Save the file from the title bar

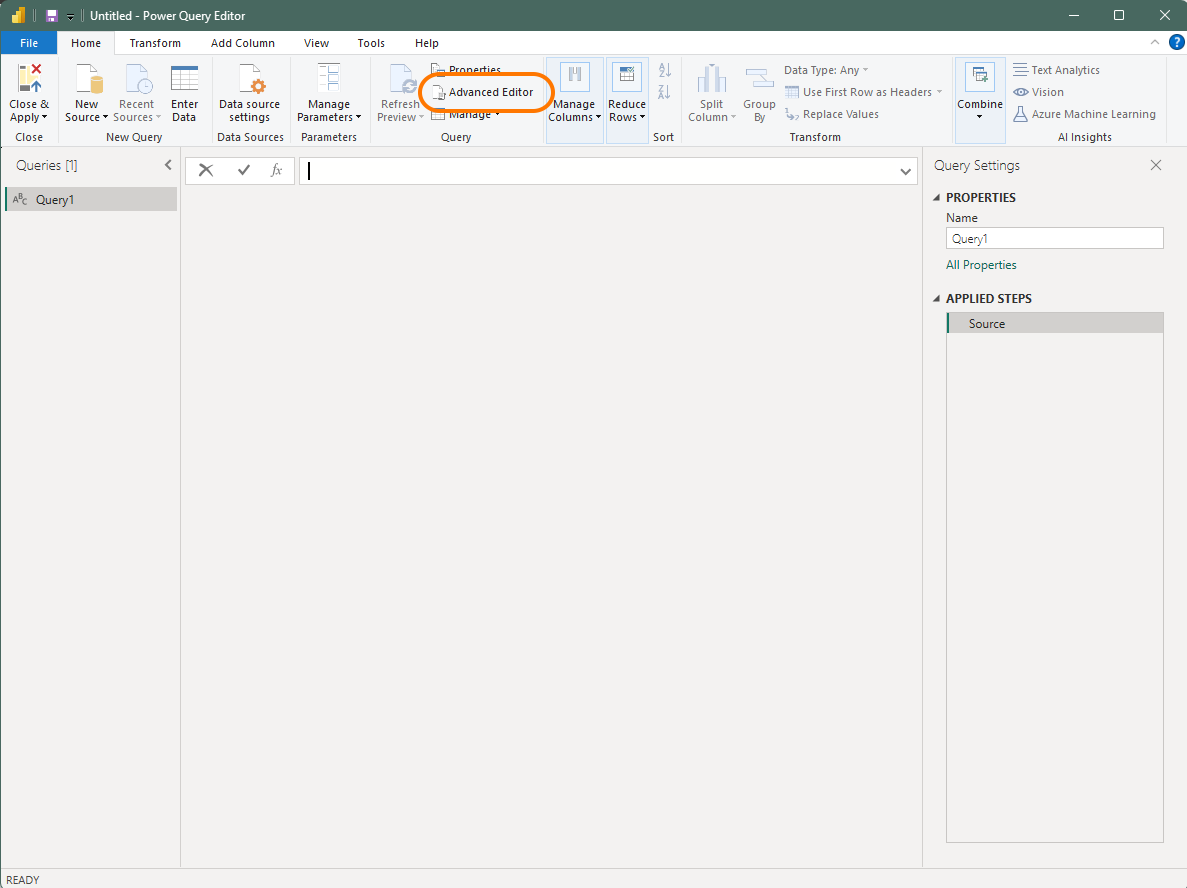pyautogui.click(x=50, y=15)
